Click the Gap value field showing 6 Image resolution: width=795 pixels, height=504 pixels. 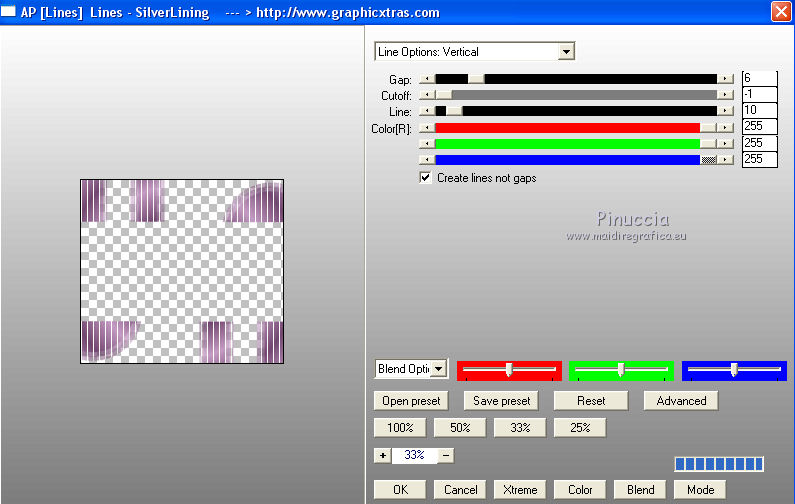click(759, 79)
